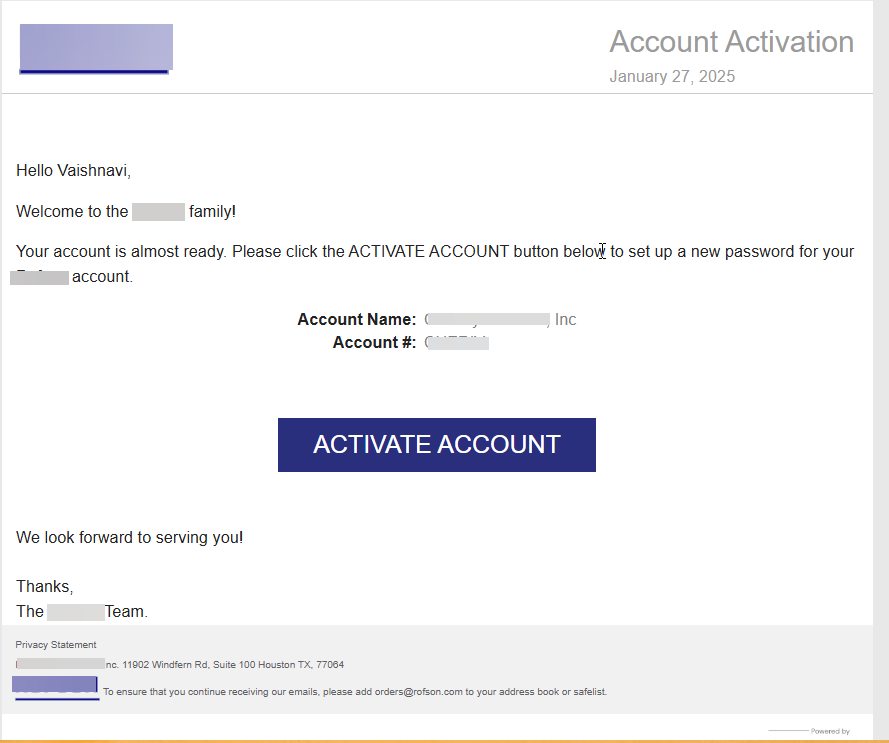
Task: Click the small logo in the footer
Action: (55, 687)
